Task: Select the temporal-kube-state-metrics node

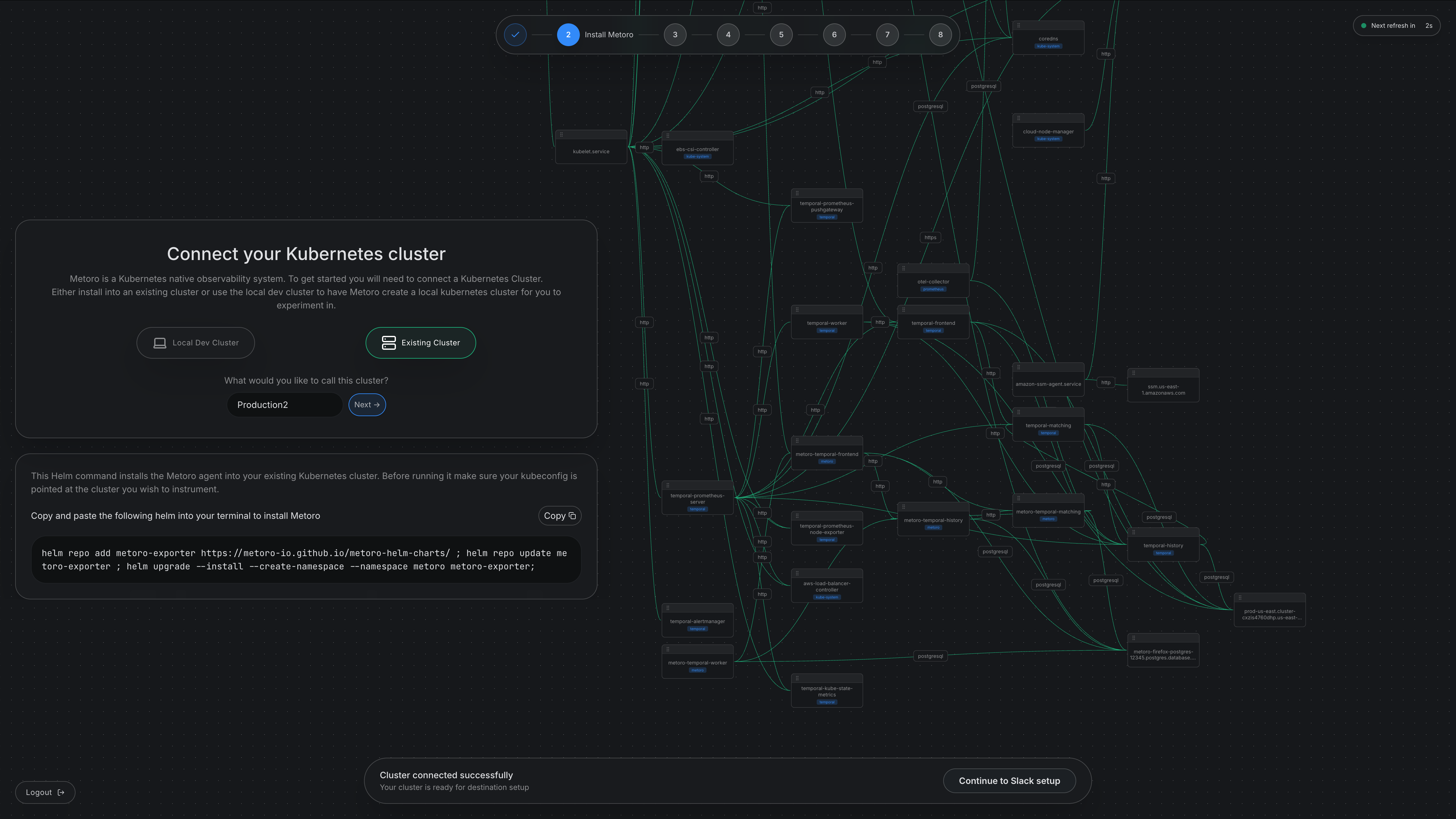Action: (x=827, y=691)
